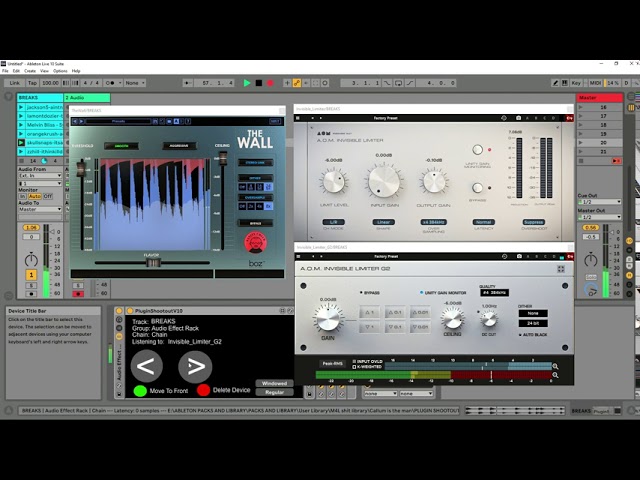Launch the jackson5 clip in BREAKS
Screen dimensions: 640x480
[x=21, y=107]
